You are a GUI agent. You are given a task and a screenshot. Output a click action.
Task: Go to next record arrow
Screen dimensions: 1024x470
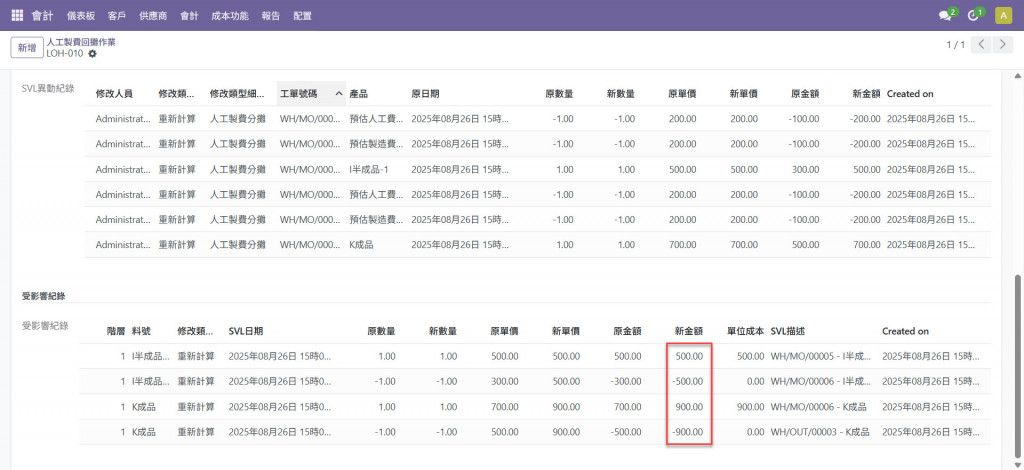tap(1002, 45)
